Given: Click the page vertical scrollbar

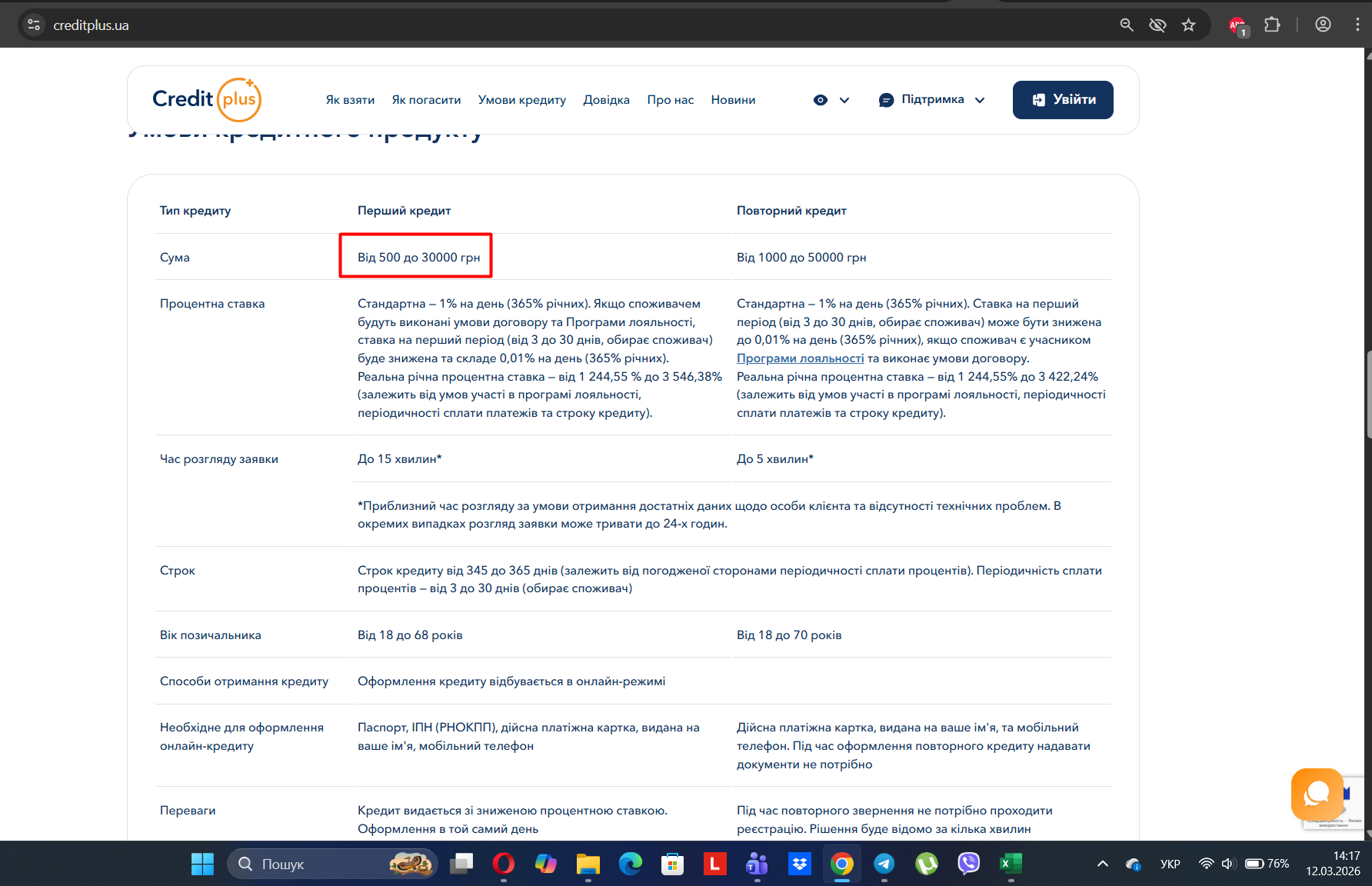Looking at the screenshot, I should click(1368, 395).
